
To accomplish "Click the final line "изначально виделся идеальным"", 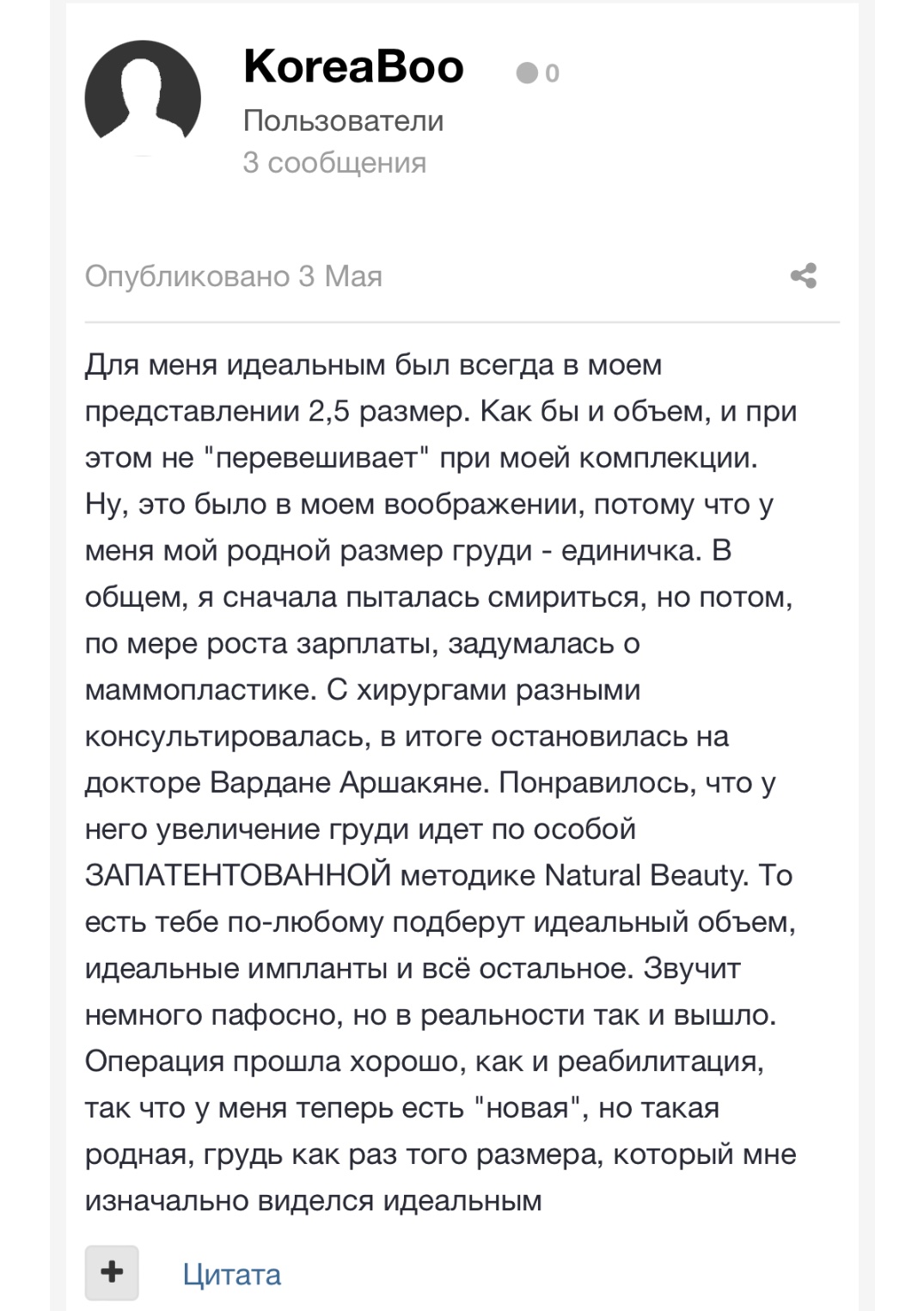I will 313,1201.
